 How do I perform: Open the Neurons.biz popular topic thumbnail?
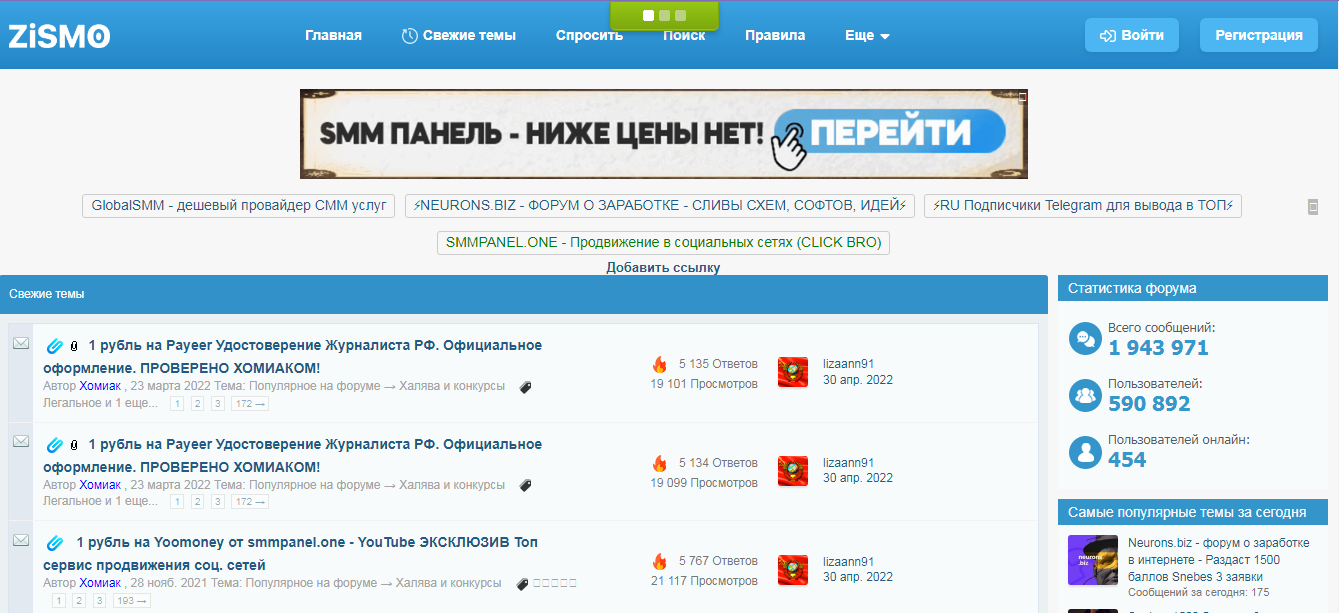click(1092, 560)
